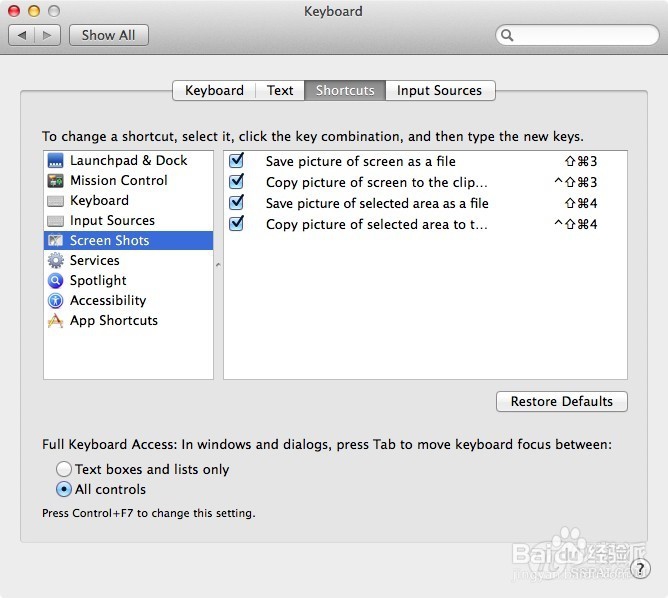Screen dimensions: 668x598
Task: Uncheck Save picture of screen as a file
Action: [236, 161]
